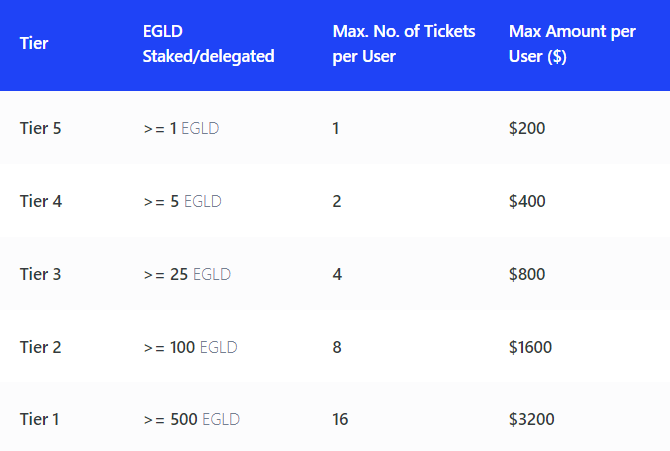Select the Tier 2 row label
The height and width of the screenshot is (451, 670).
[41, 347]
